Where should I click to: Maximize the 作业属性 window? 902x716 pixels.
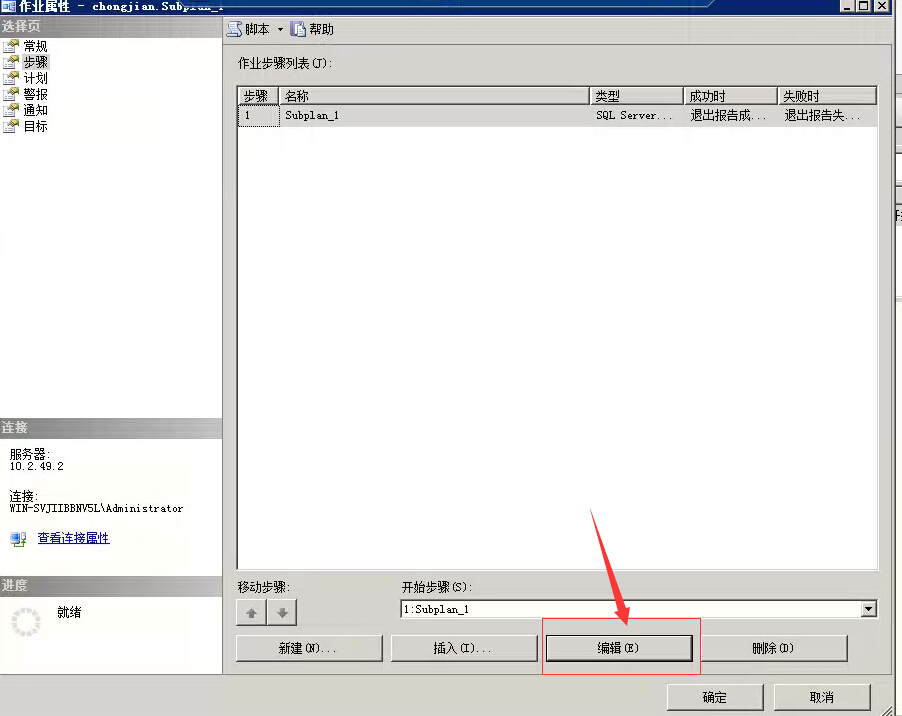click(x=863, y=6)
